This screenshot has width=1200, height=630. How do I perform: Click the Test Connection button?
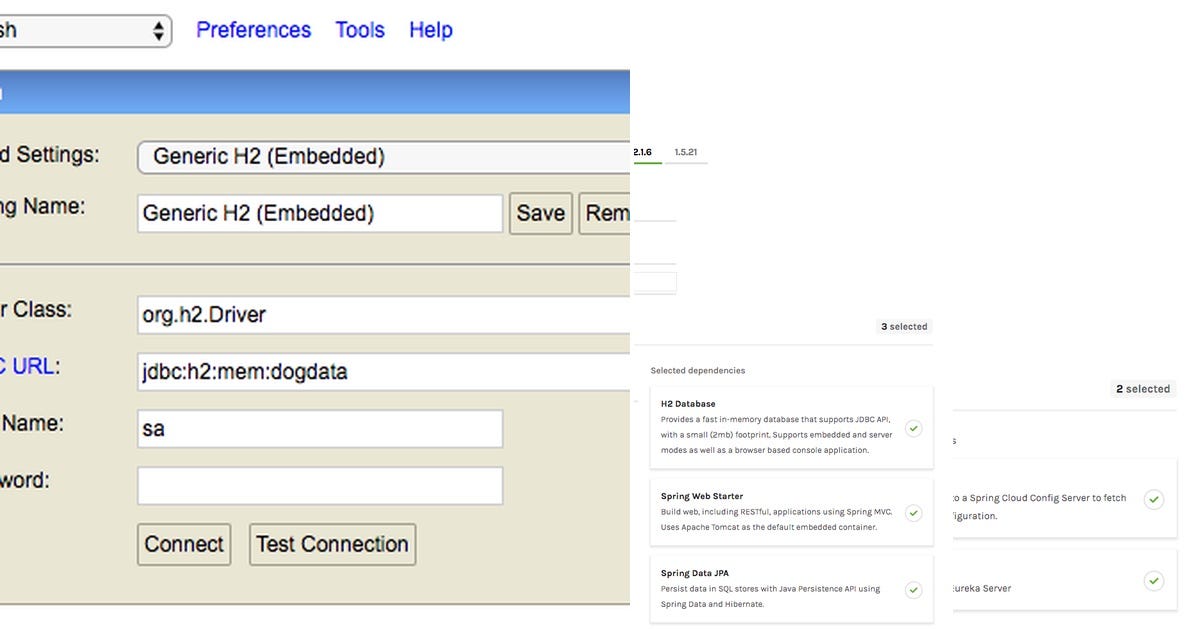pyautogui.click(x=332, y=544)
